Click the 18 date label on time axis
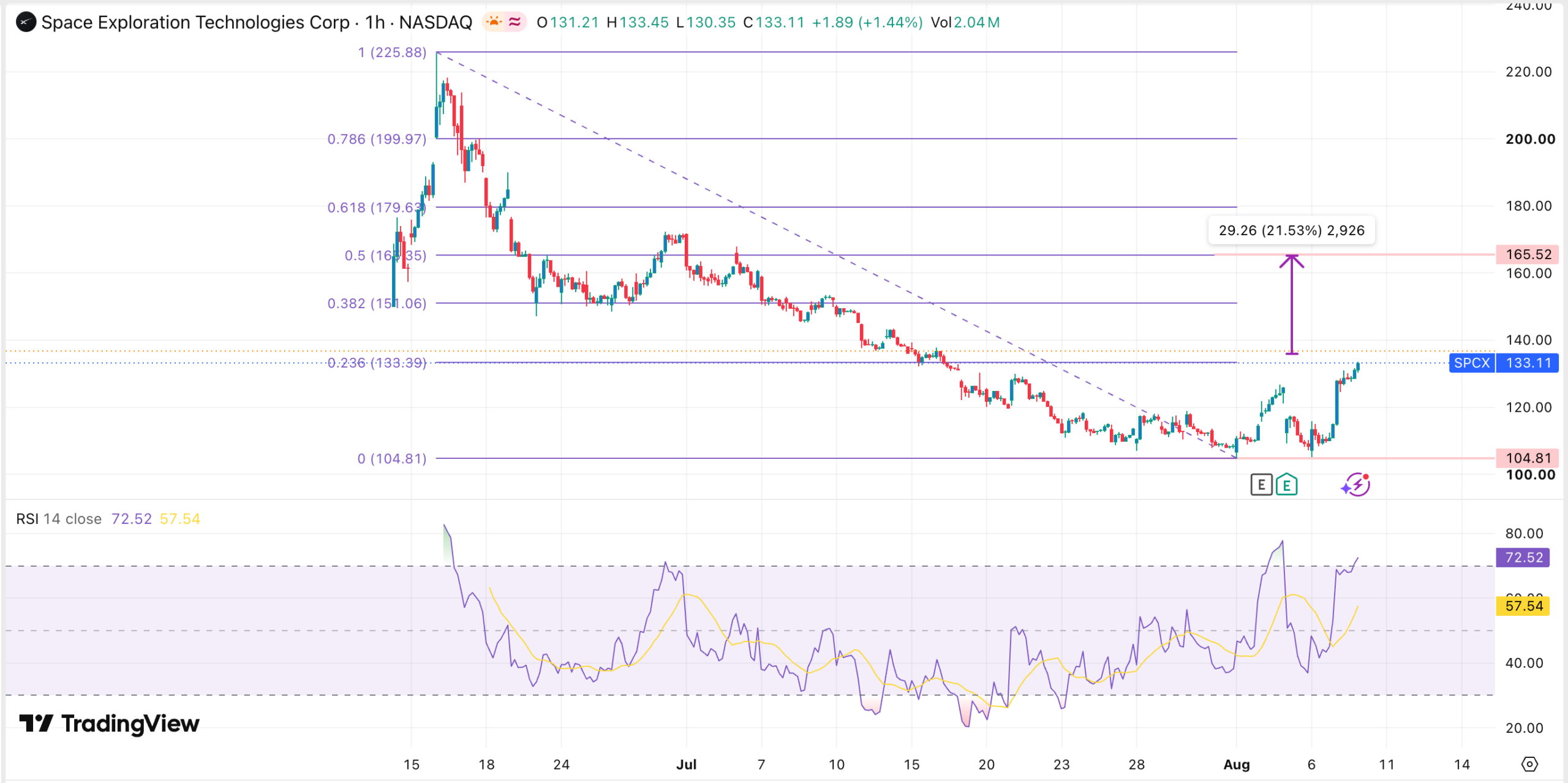This screenshot has height=783, width=1568. click(x=486, y=765)
